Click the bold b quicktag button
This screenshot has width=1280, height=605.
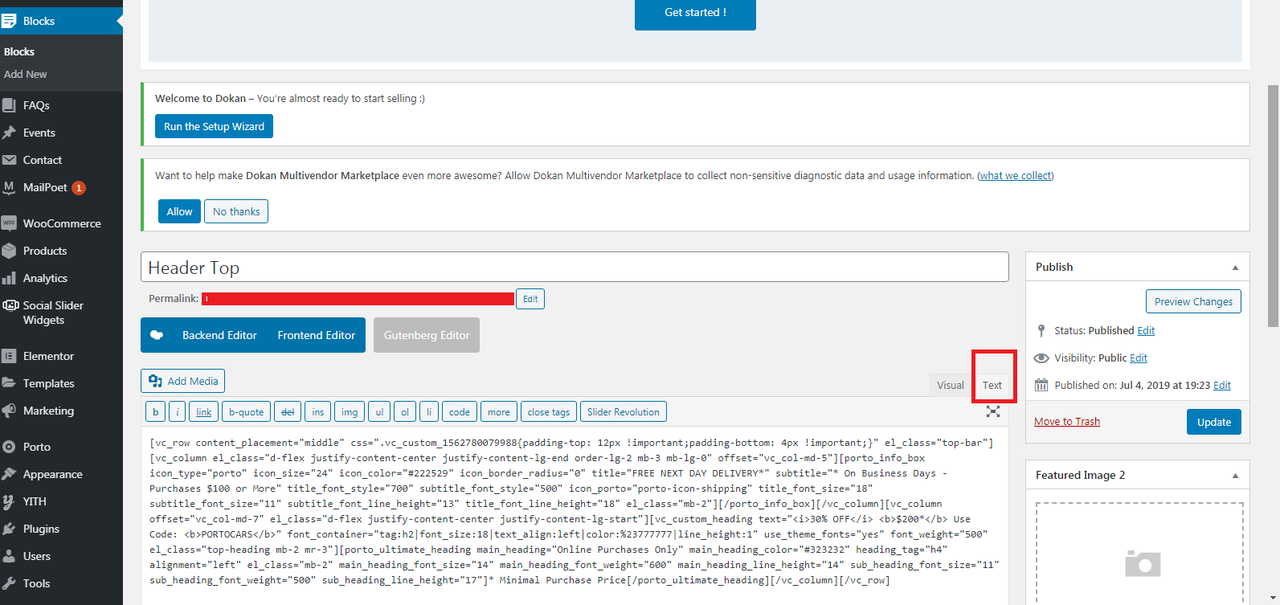(x=155, y=412)
